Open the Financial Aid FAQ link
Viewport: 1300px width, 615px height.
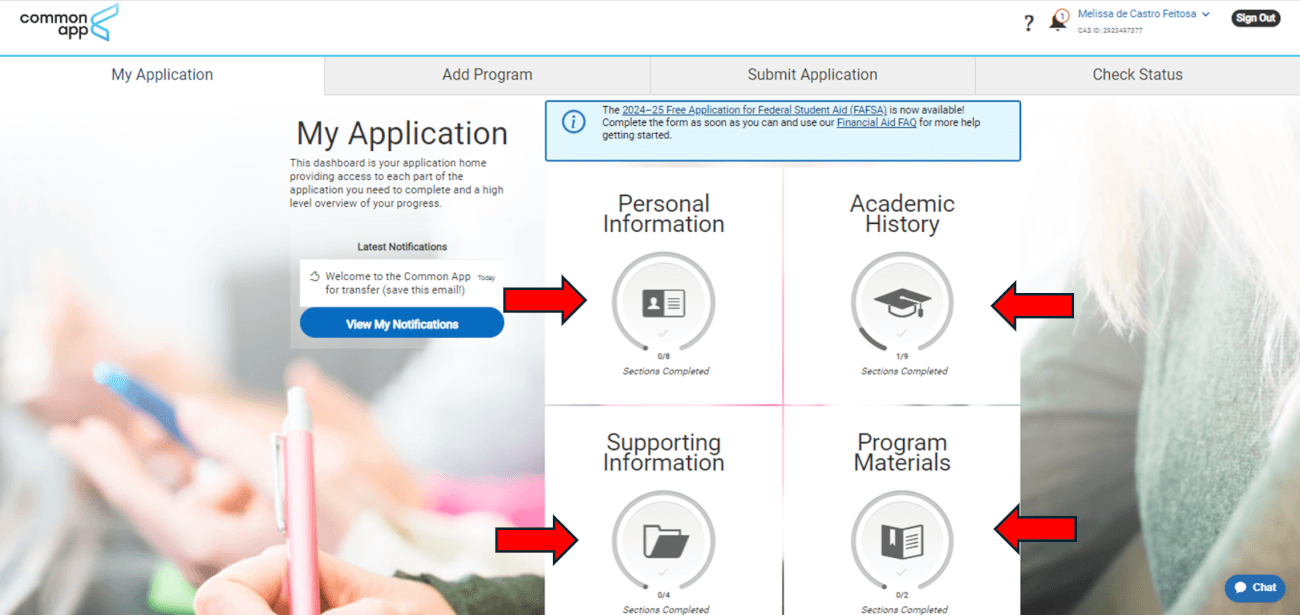click(877, 123)
